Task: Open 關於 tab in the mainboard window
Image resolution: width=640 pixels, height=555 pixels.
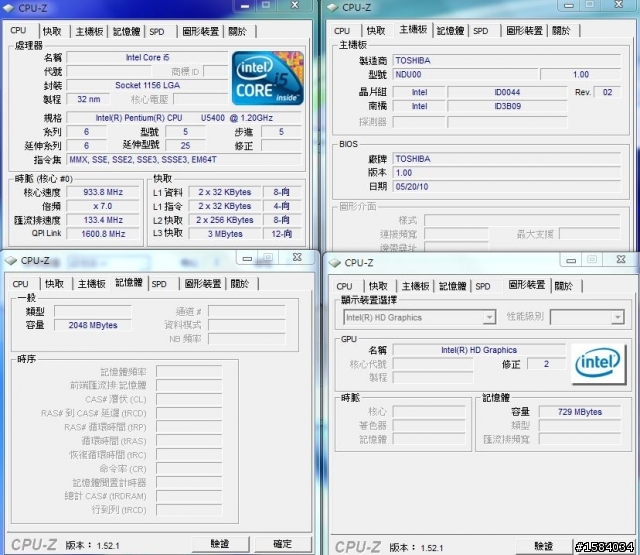Action: [561, 31]
